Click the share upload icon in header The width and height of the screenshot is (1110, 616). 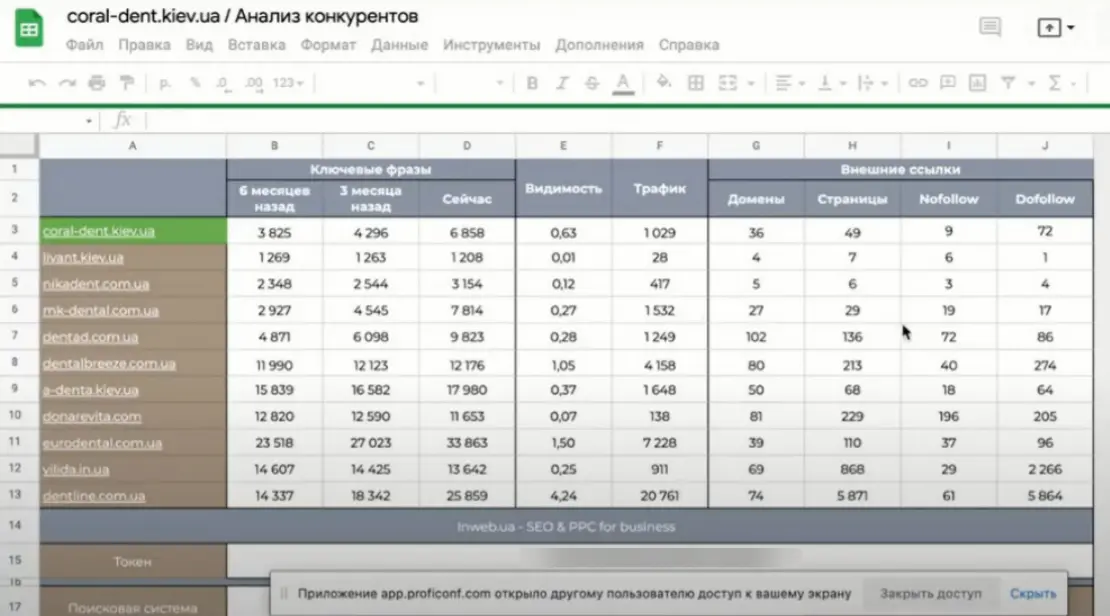click(x=1049, y=28)
